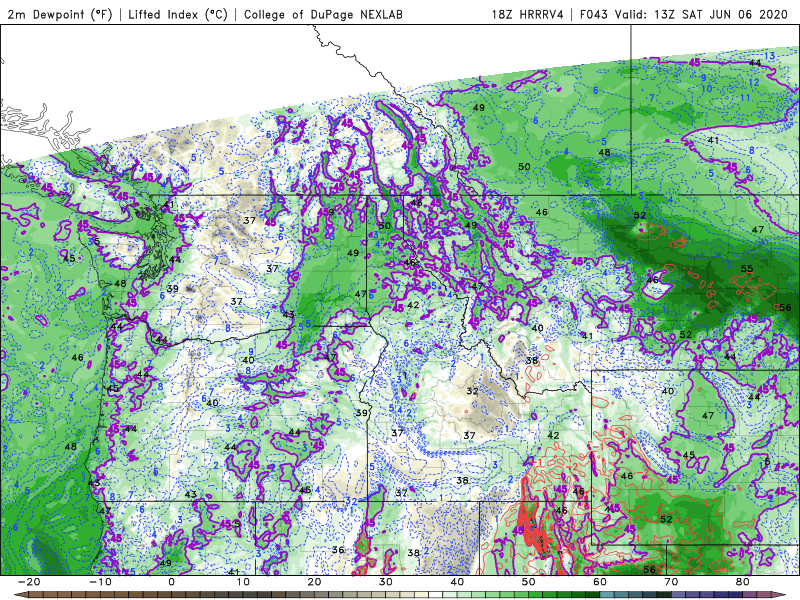Click the dewpoint color scale bar
Screen dimensions: 800x600
tap(400, 595)
